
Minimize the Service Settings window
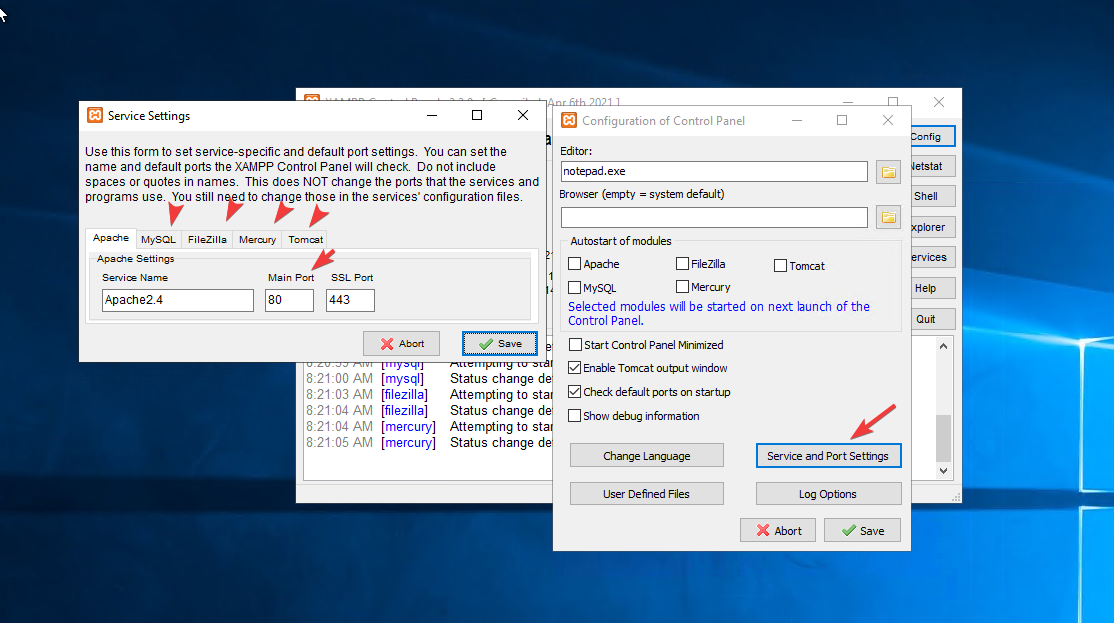(x=432, y=115)
